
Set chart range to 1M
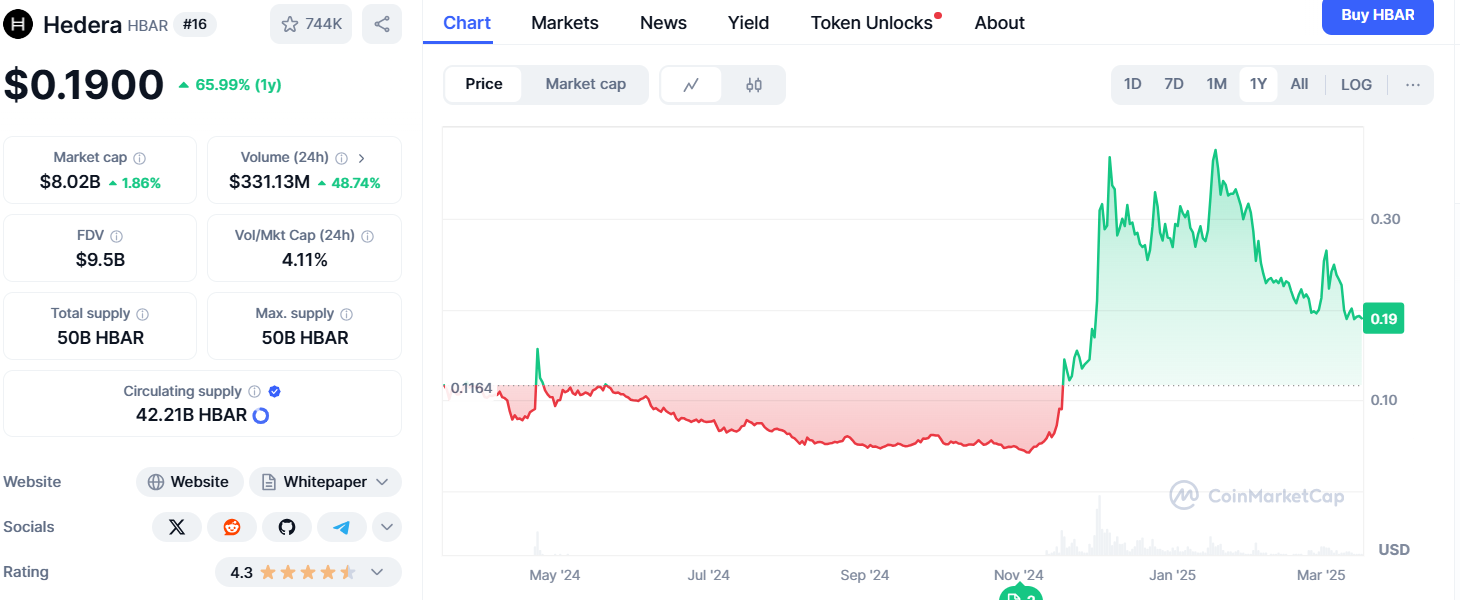coord(1217,85)
